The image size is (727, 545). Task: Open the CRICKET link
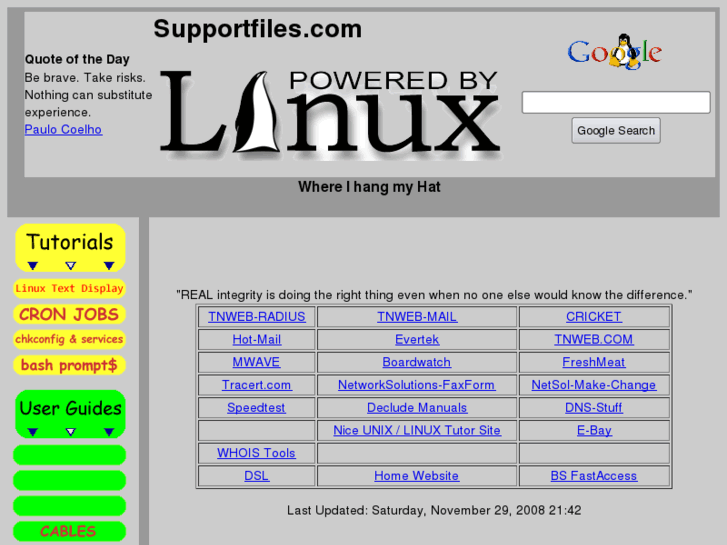point(594,316)
